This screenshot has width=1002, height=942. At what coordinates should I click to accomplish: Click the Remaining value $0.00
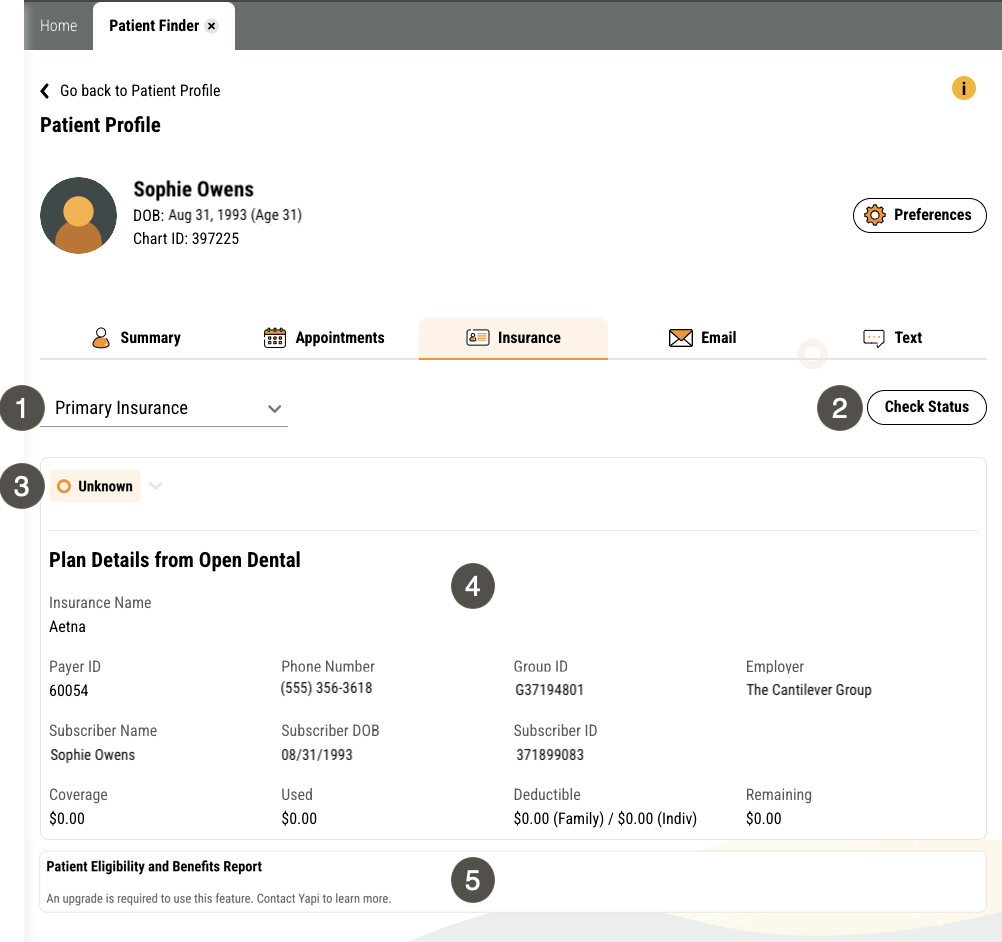tap(764, 819)
